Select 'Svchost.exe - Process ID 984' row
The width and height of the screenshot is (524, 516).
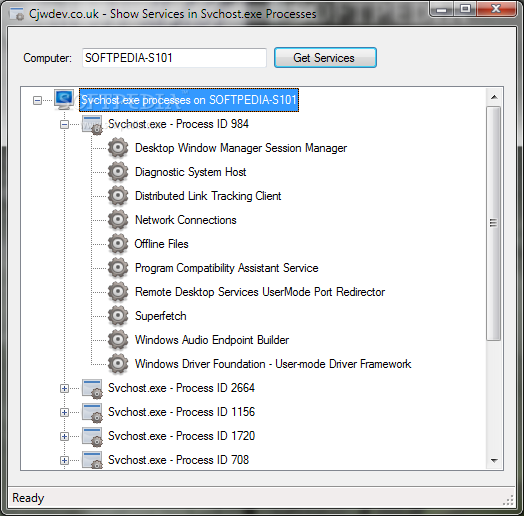coord(178,124)
